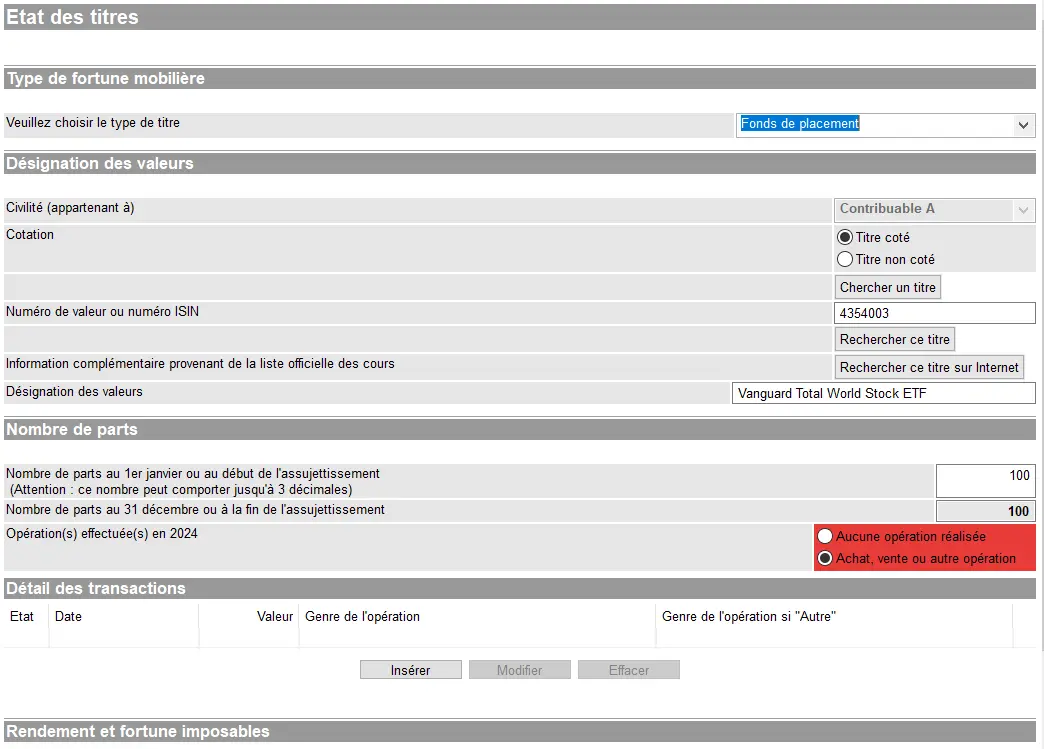Open the type de titre dropdown
This screenshot has height=749, width=1044.
click(x=885, y=125)
